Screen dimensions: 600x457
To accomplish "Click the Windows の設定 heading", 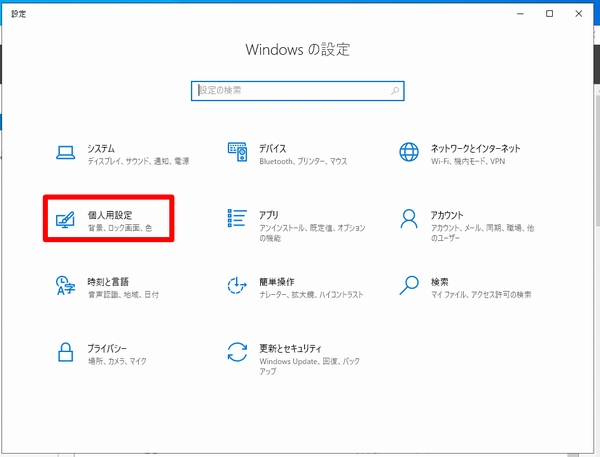I will [x=298, y=50].
